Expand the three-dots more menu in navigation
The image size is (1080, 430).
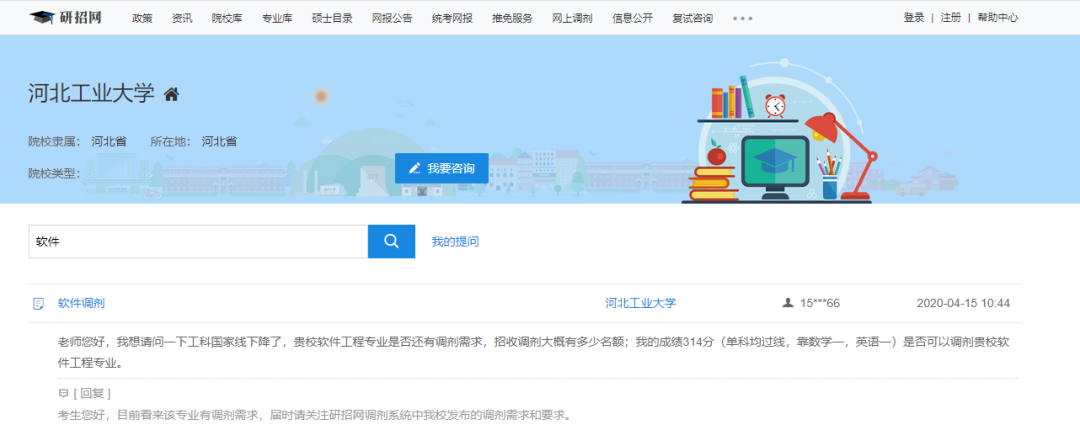point(742,19)
